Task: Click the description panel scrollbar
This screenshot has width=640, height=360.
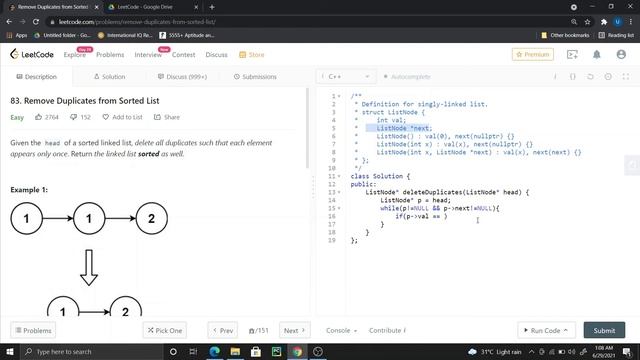Action: click(307, 128)
